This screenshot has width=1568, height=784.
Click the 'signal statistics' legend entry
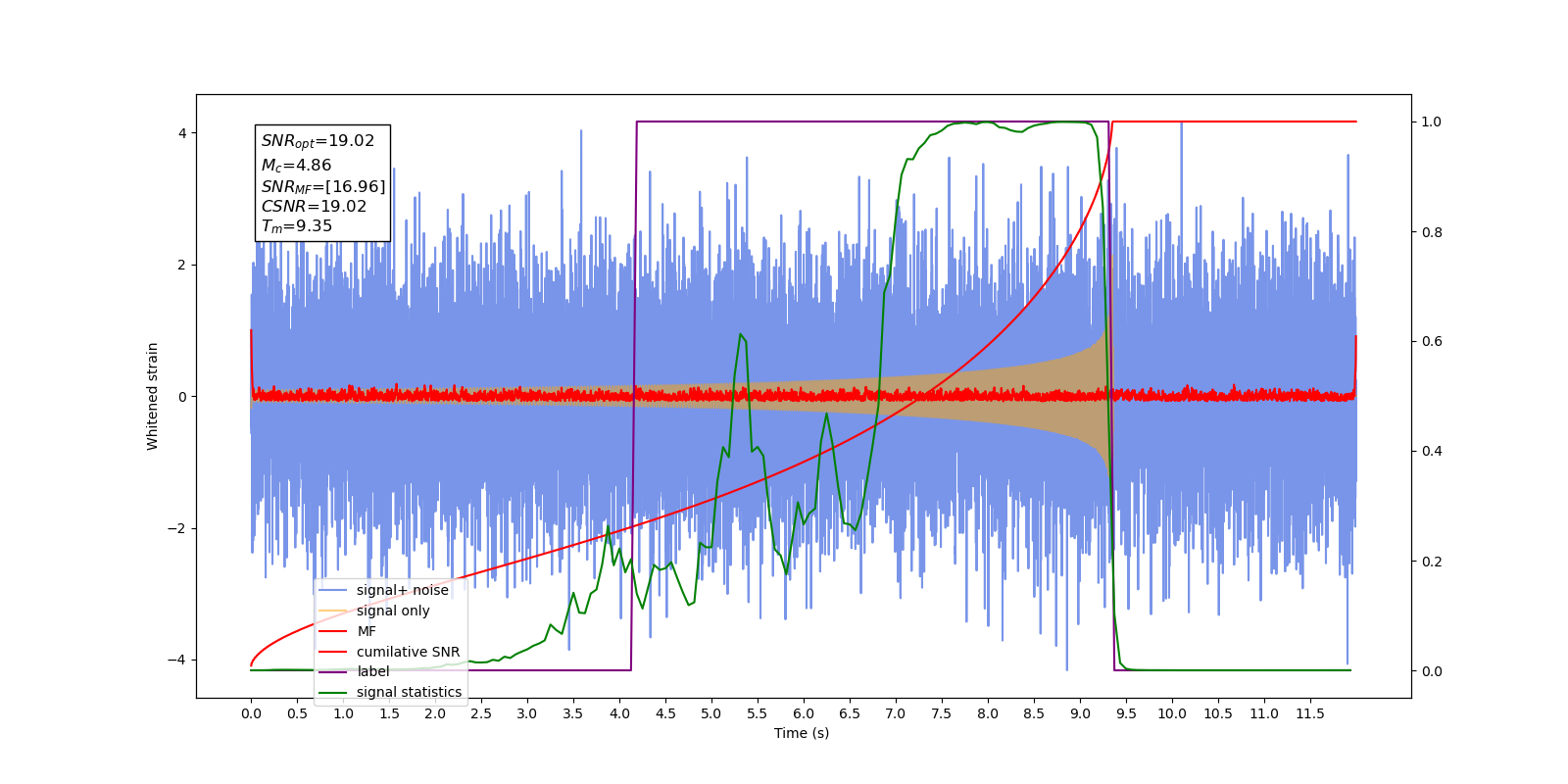[x=390, y=692]
